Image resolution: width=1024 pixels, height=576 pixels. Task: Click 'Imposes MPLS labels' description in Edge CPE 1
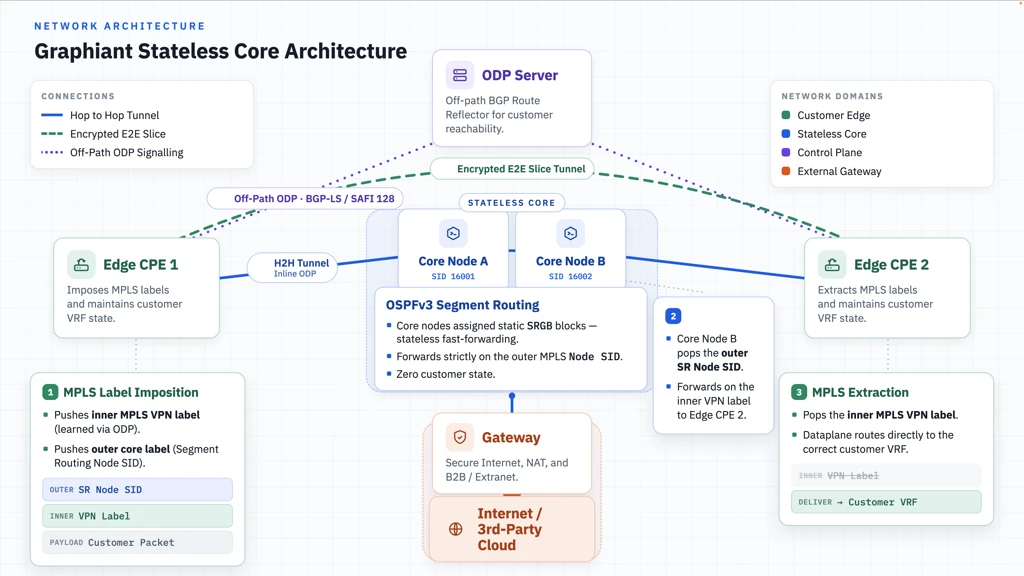pos(124,304)
